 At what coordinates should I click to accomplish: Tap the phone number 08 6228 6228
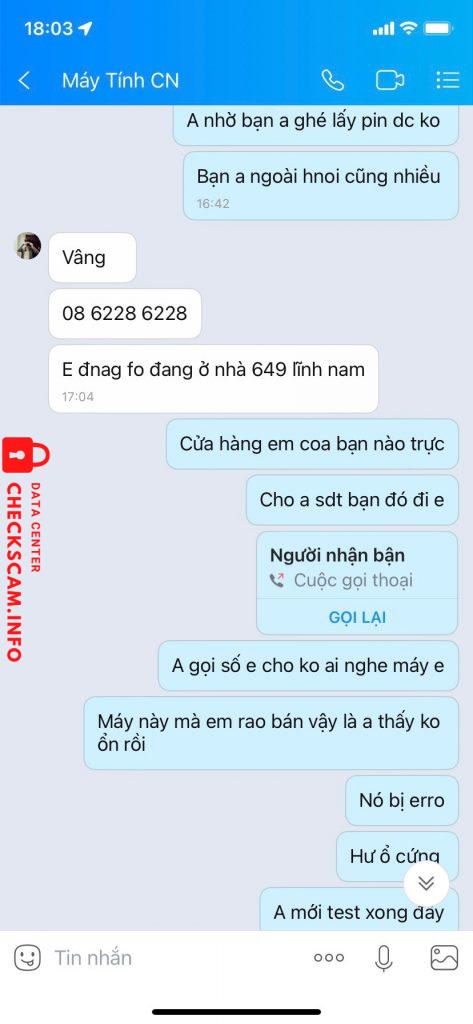point(125,313)
